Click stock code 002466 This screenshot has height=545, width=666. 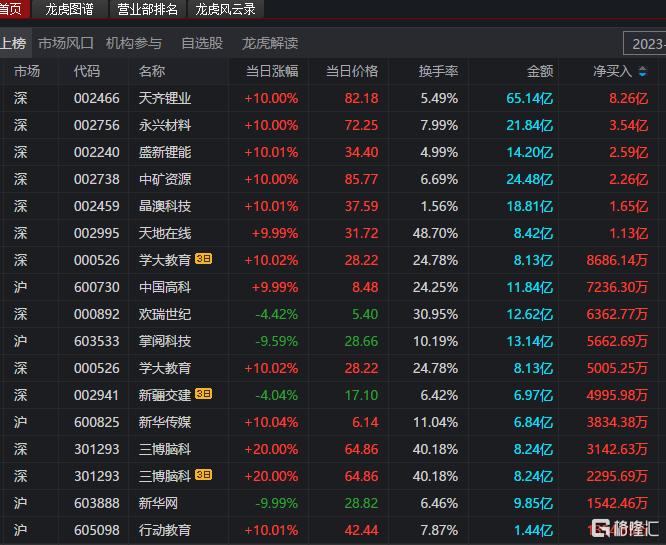[96, 98]
